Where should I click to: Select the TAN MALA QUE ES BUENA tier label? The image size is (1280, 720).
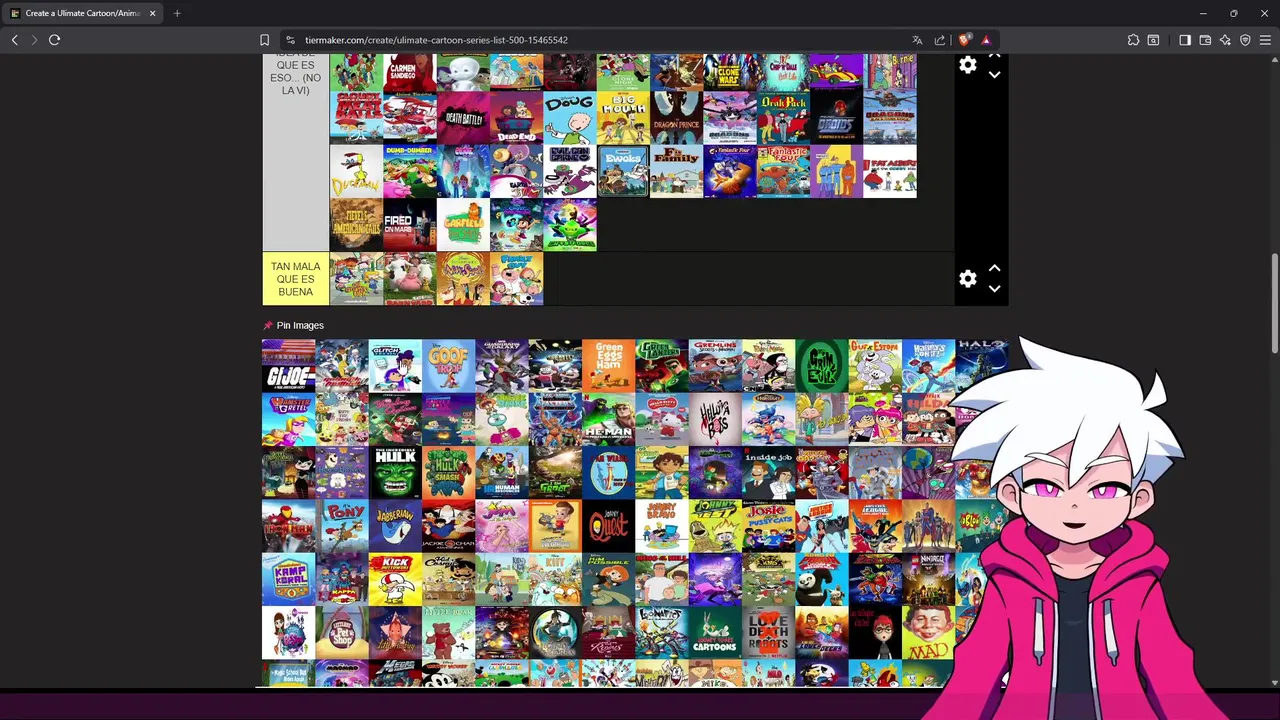(295, 279)
